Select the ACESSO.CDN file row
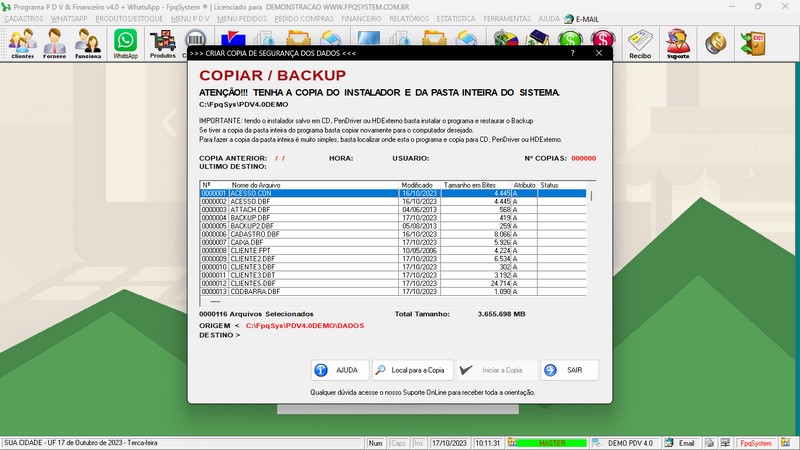This screenshot has width=800, height=450. (393, 193)
